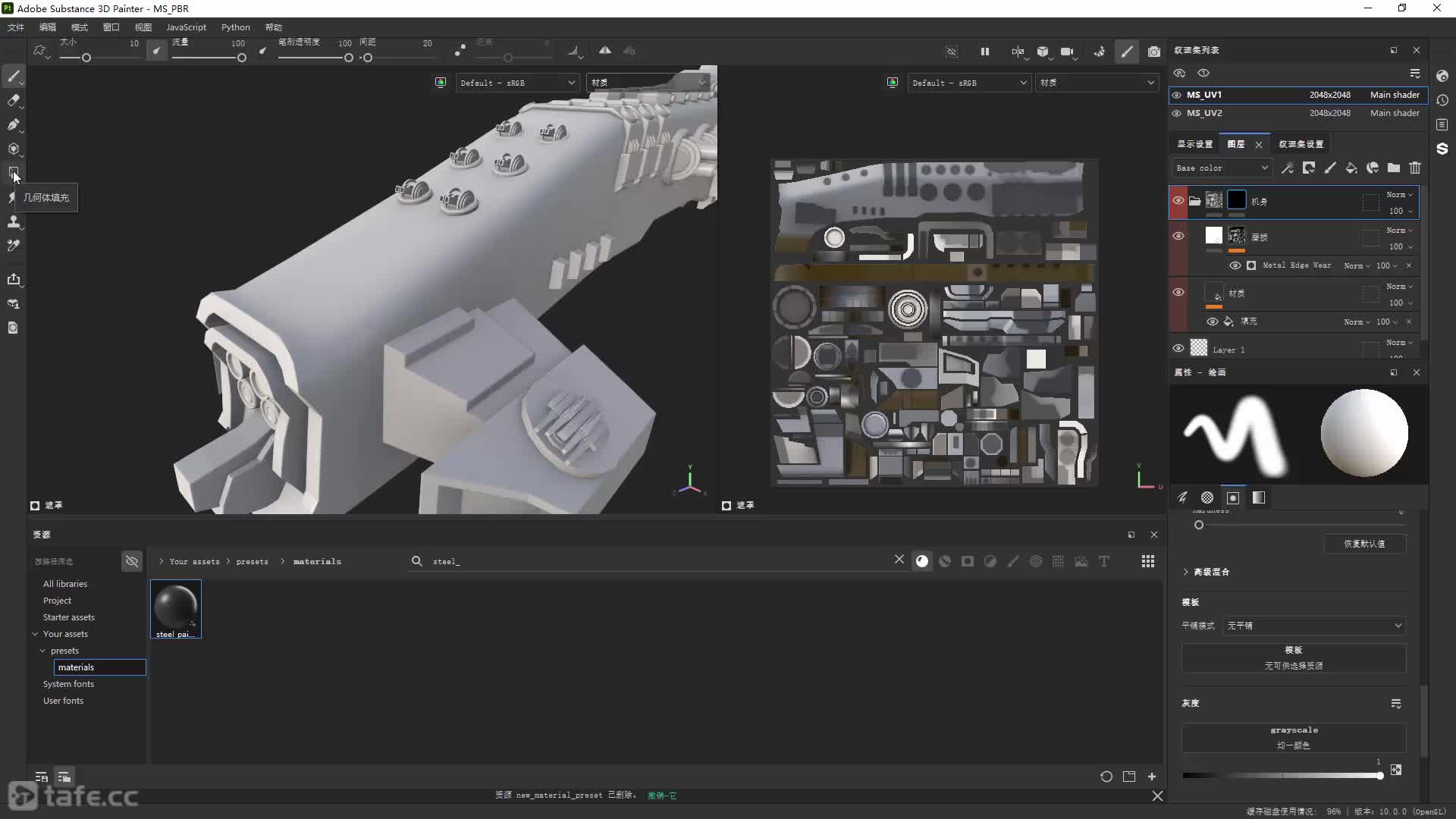Open the right viewport 材质 mode dropdown
The height and width of the screenshot is (819, 1456).
pyautogui.click(x=1097, y=83)
